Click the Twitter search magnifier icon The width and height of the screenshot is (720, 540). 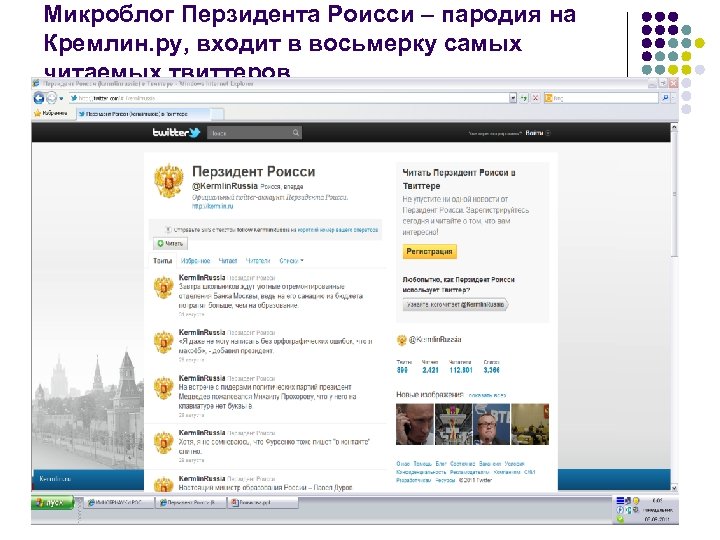coord(296,133)
